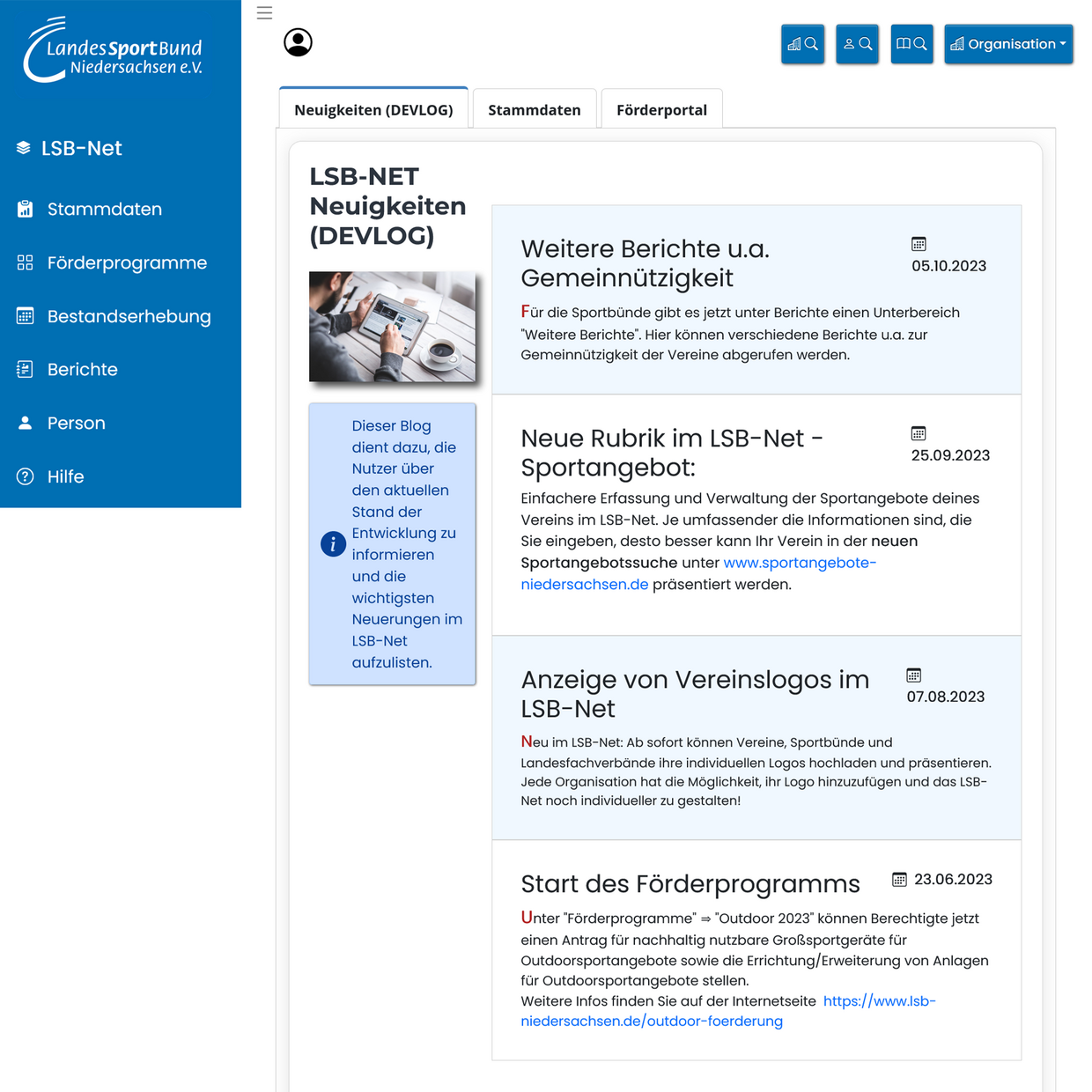Screen dimensions: 1092x1092
Task: Click the date 25.09.2023
Action: (x=950, y=455)
